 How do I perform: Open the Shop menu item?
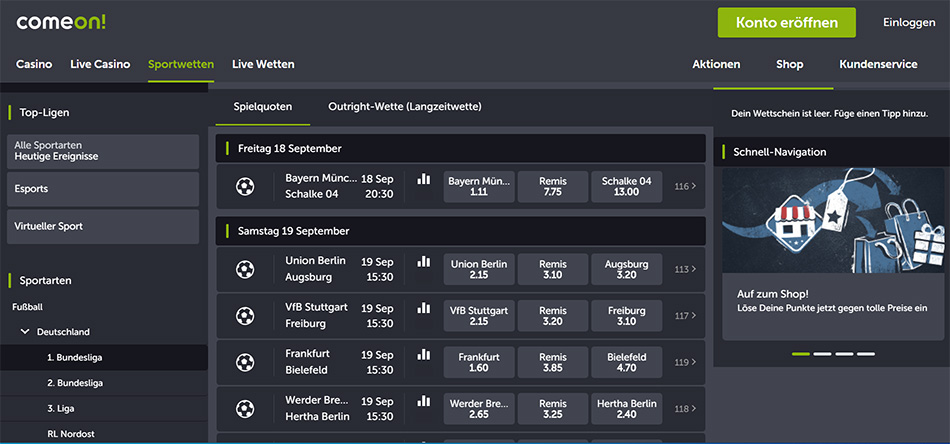[x=789, y=64]
